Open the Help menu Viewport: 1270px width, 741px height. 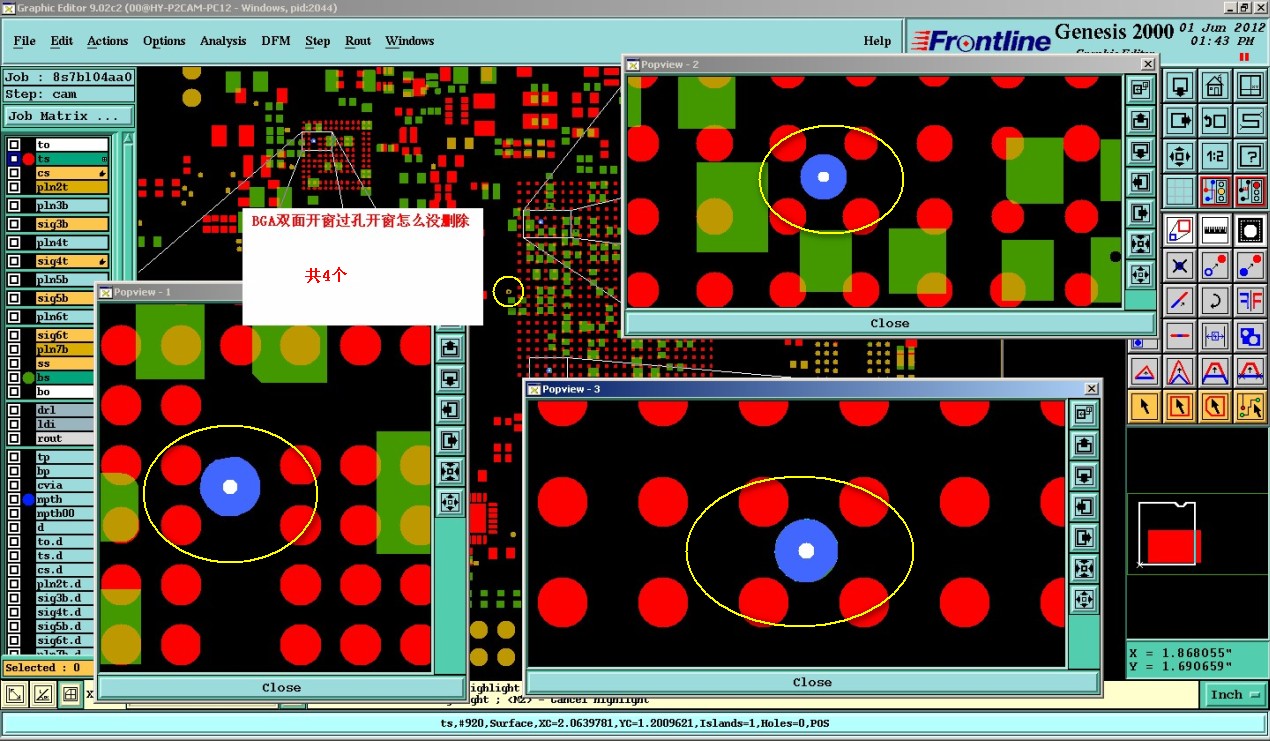[x=877, y=41]
